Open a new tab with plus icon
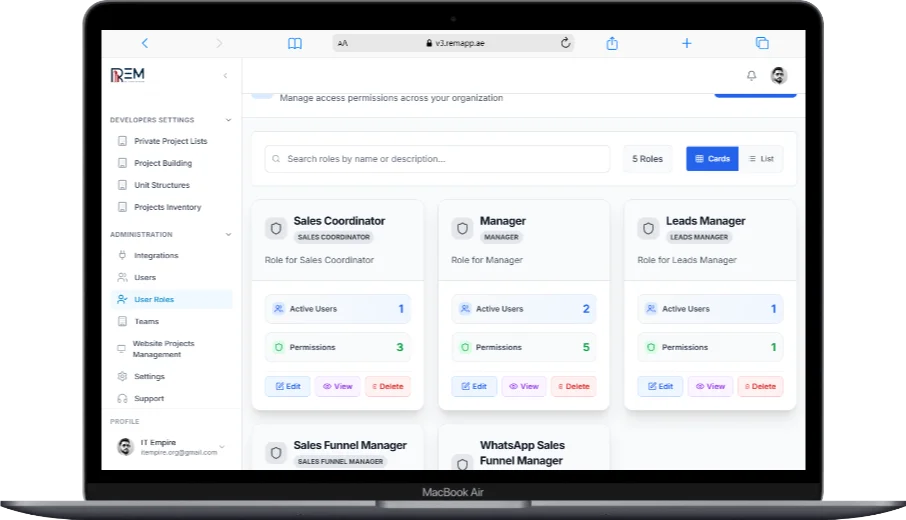 click(x=686, y=43)
